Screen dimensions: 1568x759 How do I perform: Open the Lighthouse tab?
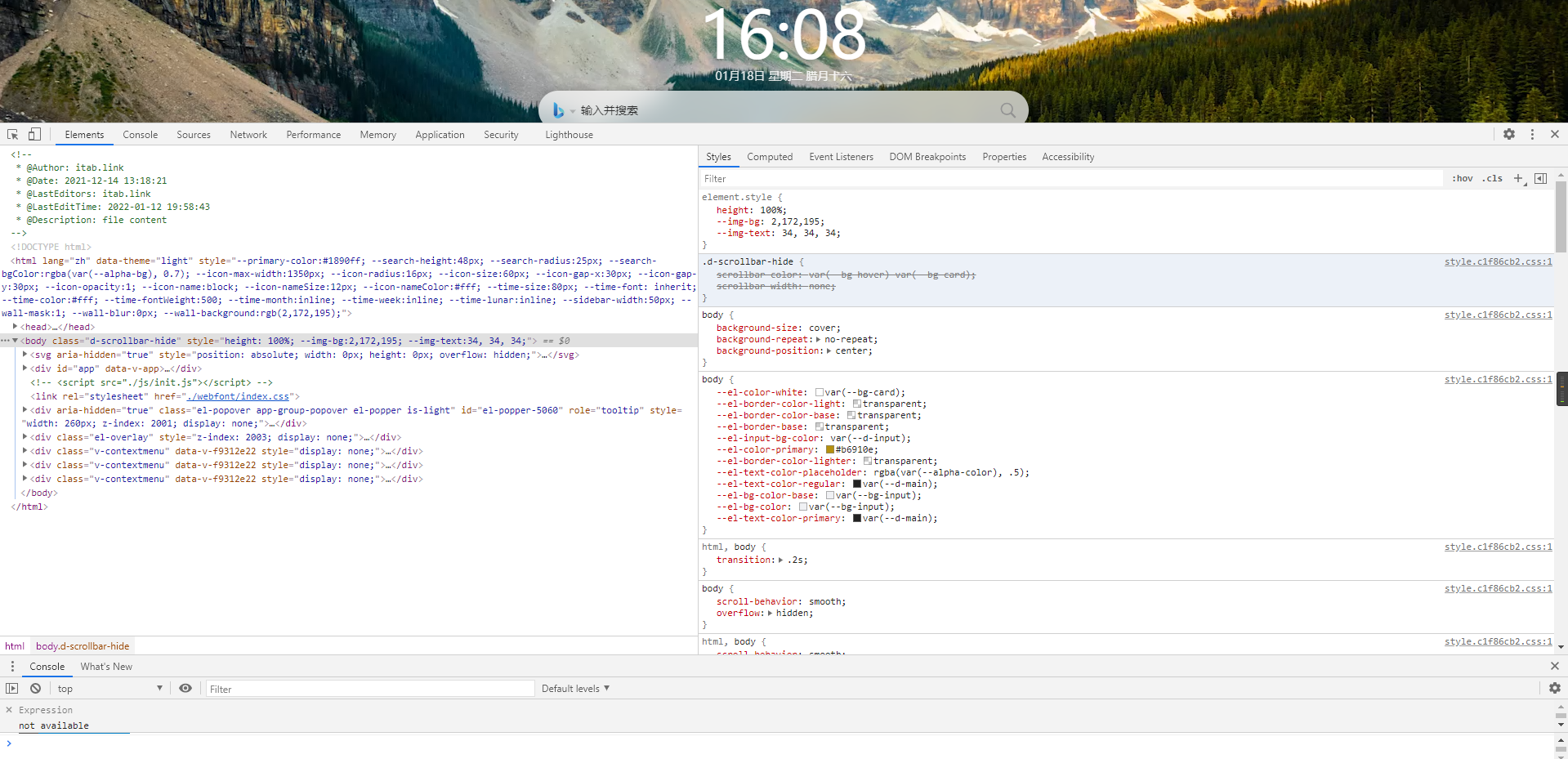570,135
